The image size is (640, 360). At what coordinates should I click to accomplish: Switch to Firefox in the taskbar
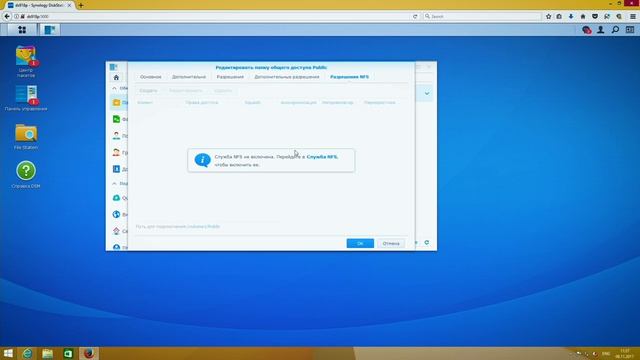click(x=89, y=353)
